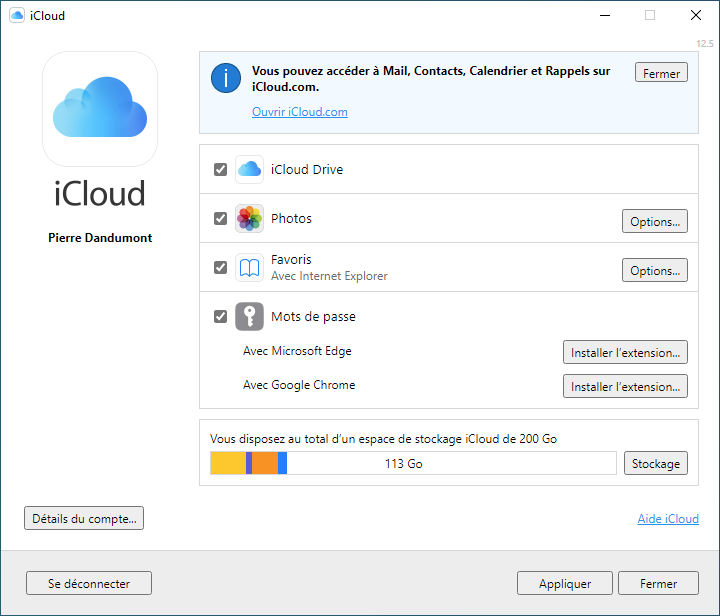This screenshot has height=616, width=720.
Task: Open the Ouvrir iCloud.com link
Action: click(300, 112)
